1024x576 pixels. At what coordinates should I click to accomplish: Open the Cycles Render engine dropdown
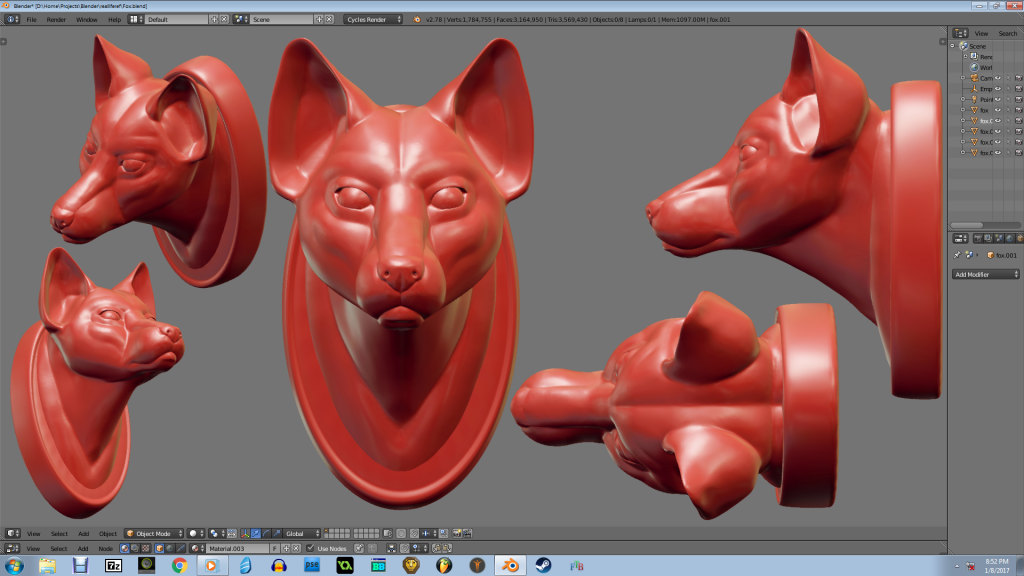pyautogui.click(x=373, y=19)
